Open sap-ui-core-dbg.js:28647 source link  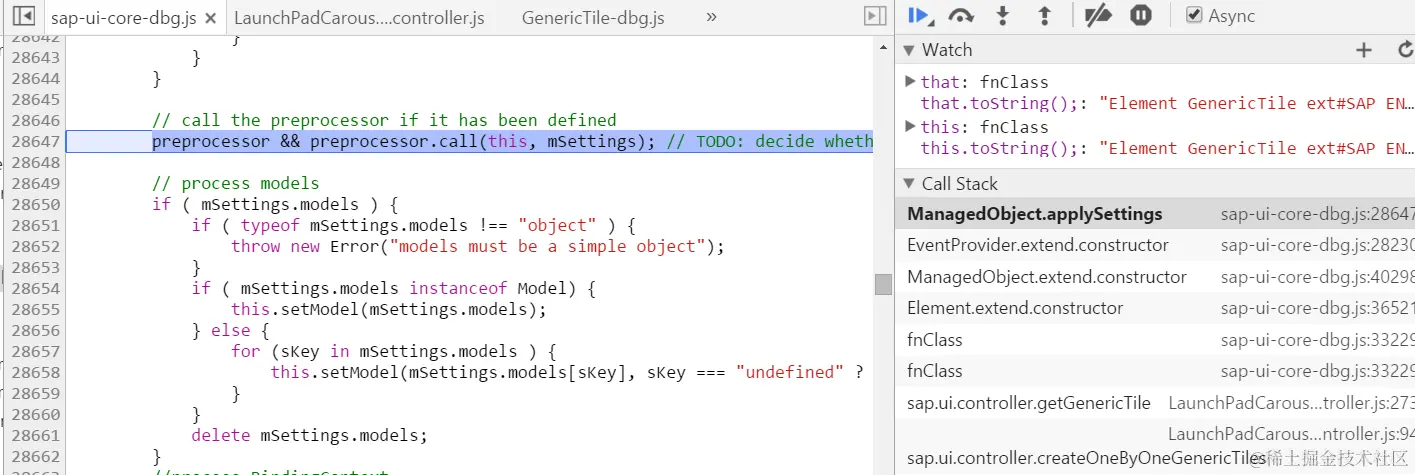coord(1318,214)
